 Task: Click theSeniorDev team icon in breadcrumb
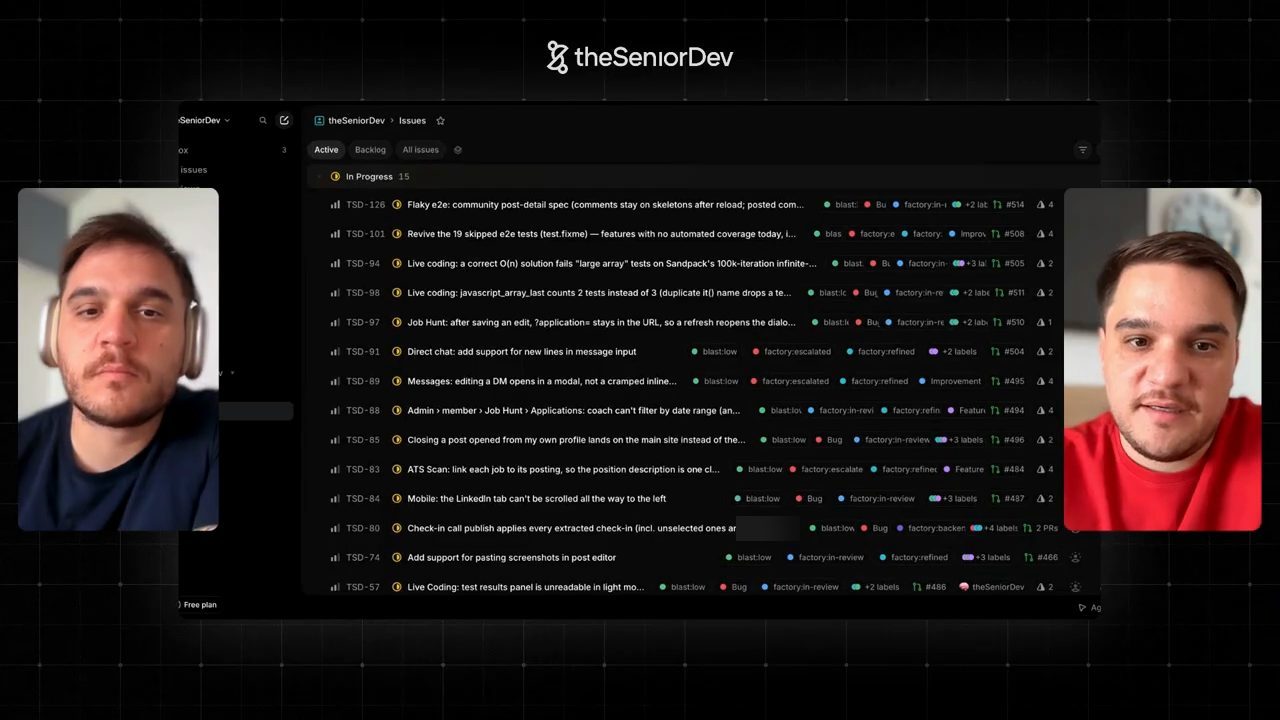click(x=319, y=121)
